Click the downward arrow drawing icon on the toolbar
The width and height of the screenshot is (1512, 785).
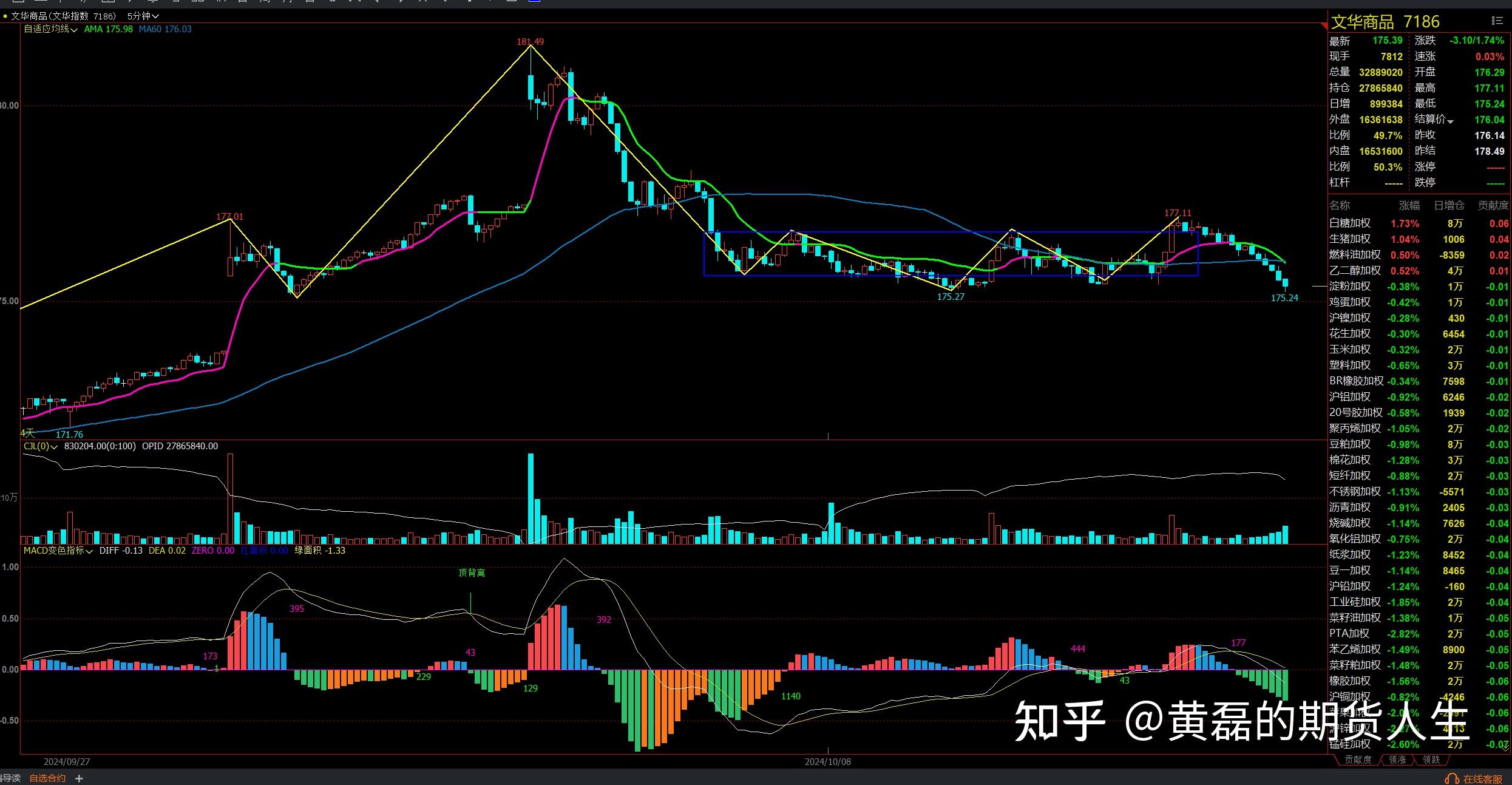[446, 2]
